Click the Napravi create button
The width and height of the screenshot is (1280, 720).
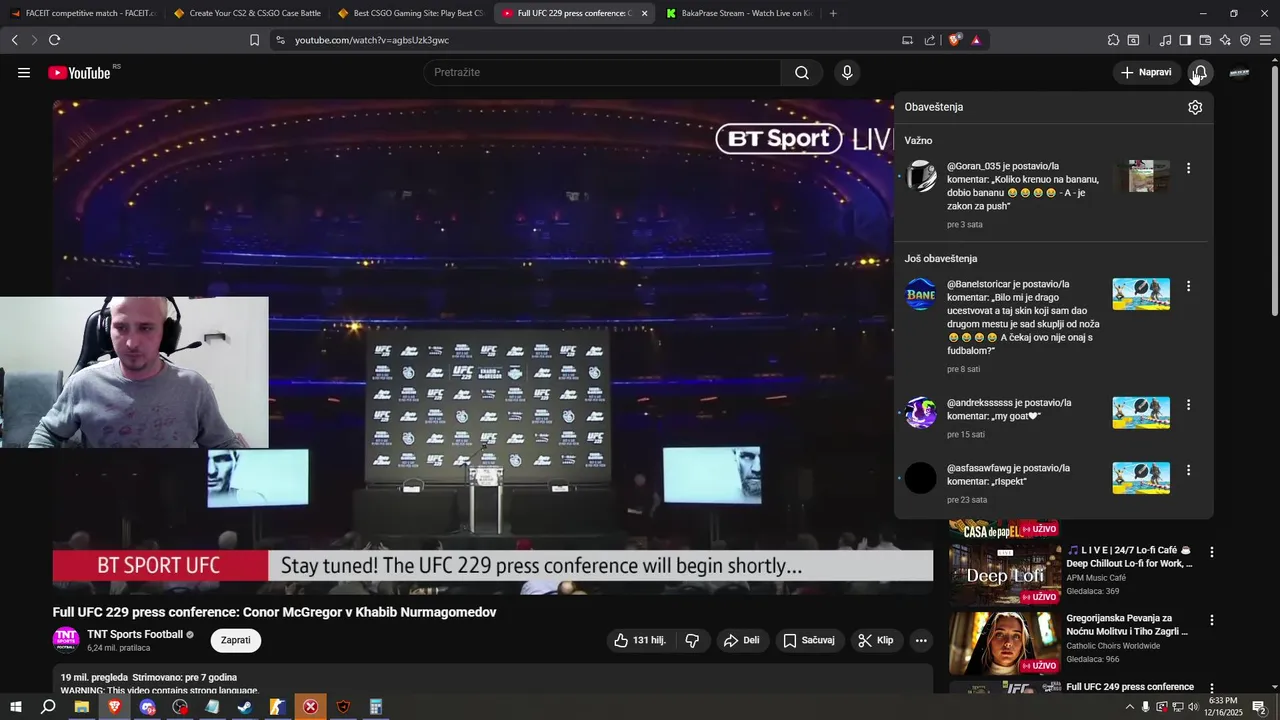click(x=1146, y=73)
